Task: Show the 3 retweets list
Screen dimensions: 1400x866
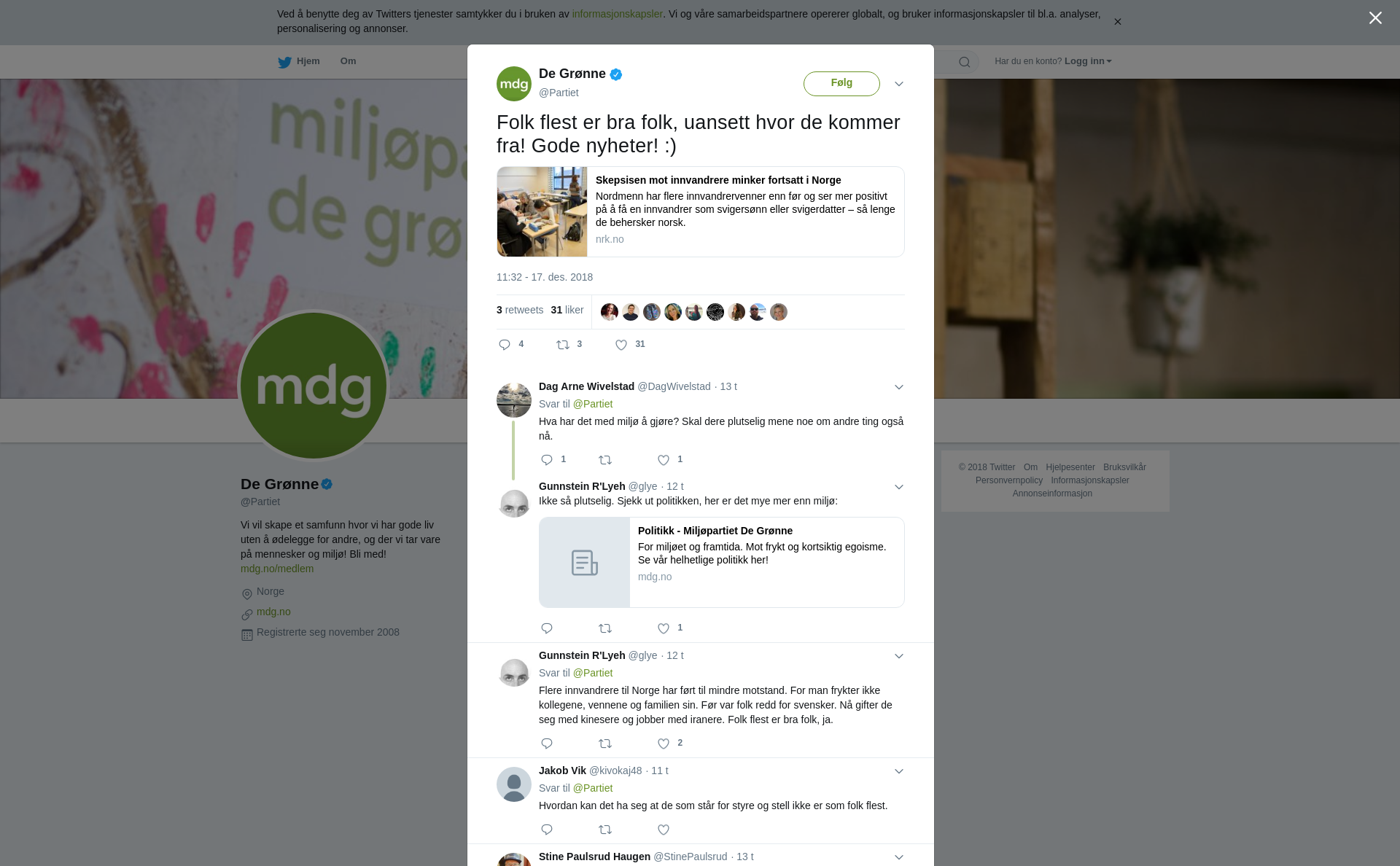Action: pyautogui.click(x=520, y=310)
